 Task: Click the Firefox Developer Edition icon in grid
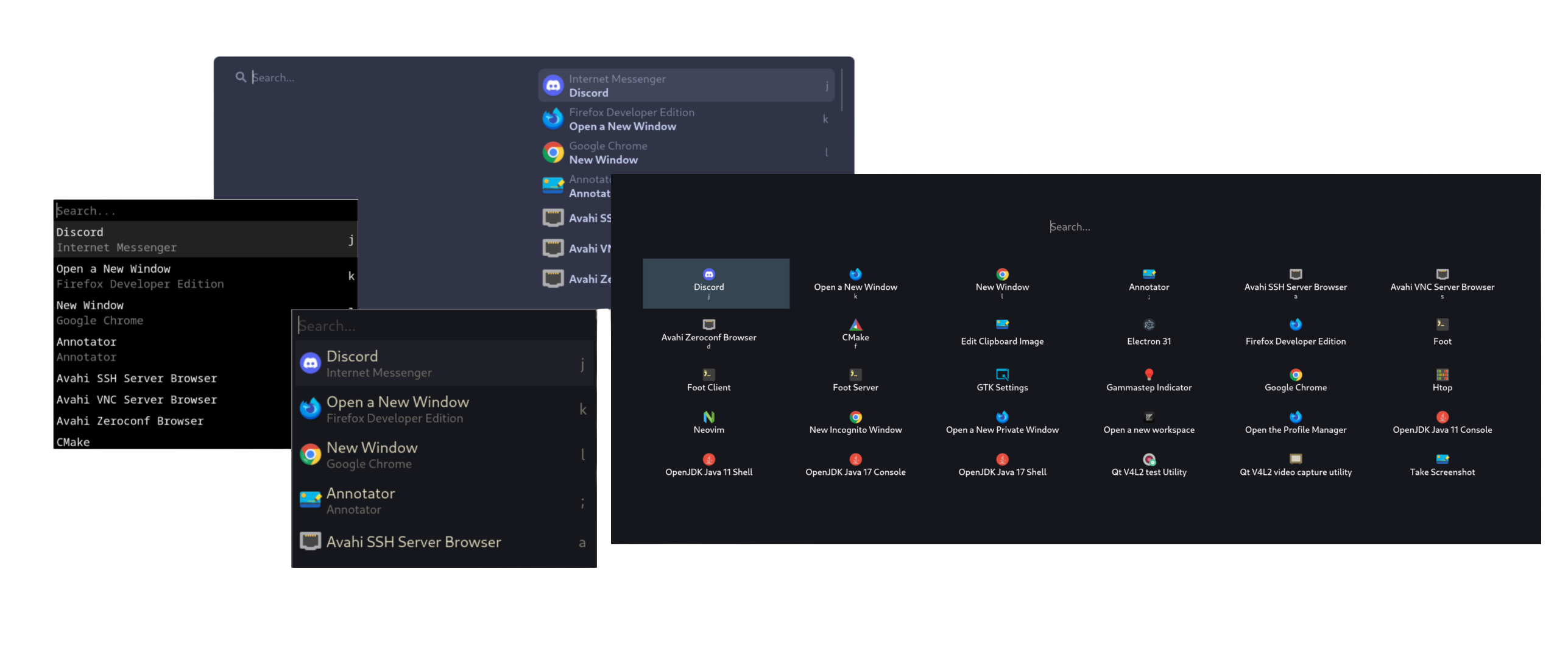click(x=1296, y=324)
